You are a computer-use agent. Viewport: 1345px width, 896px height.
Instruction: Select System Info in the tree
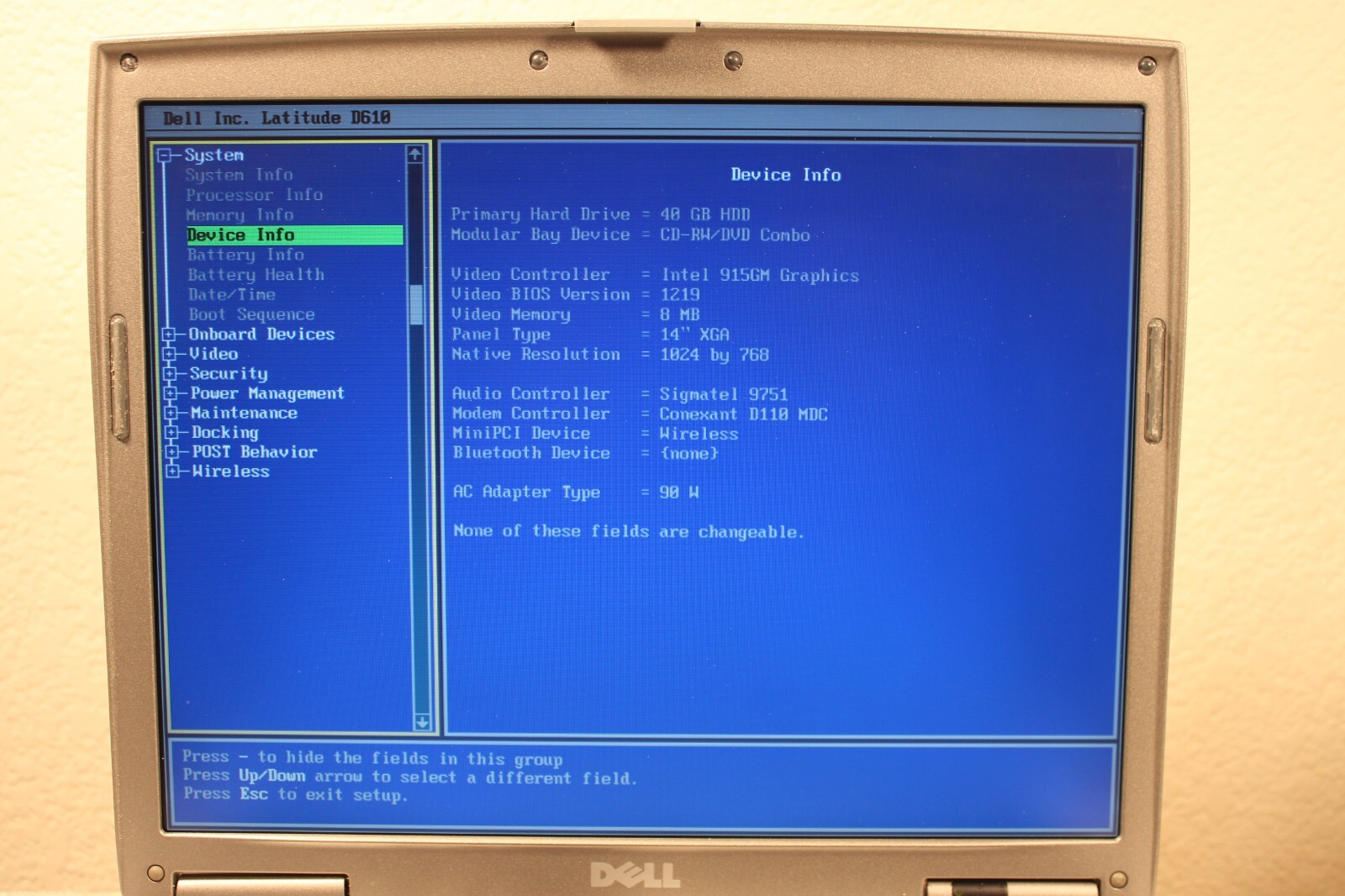[x=239, y=175]
